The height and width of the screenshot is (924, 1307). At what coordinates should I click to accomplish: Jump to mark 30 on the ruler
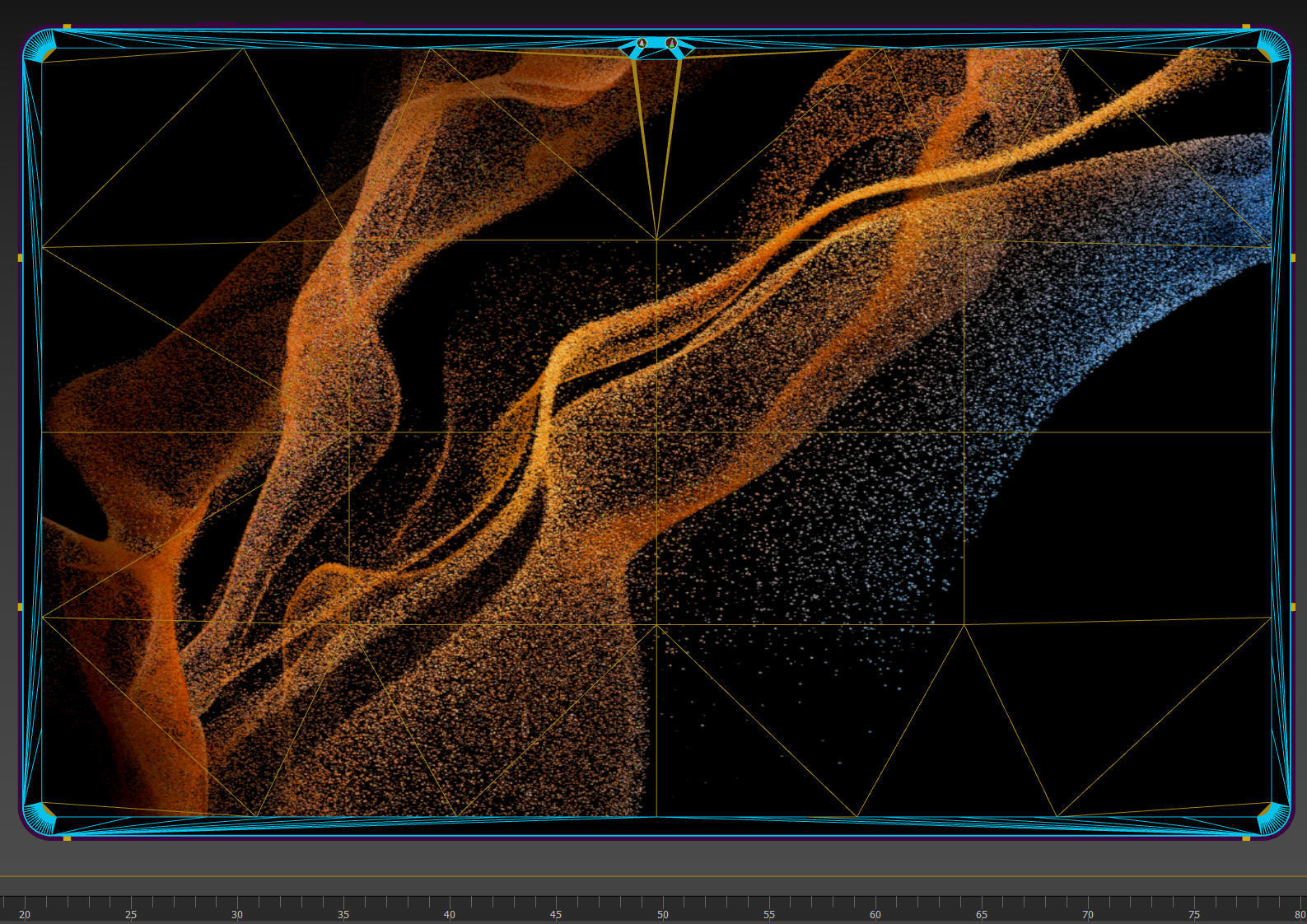click(x=237, y=915)
